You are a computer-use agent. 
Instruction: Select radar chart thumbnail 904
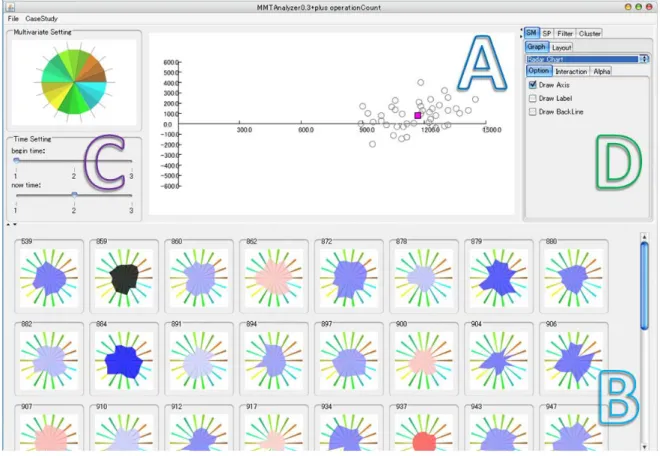[x=498, y=360]
